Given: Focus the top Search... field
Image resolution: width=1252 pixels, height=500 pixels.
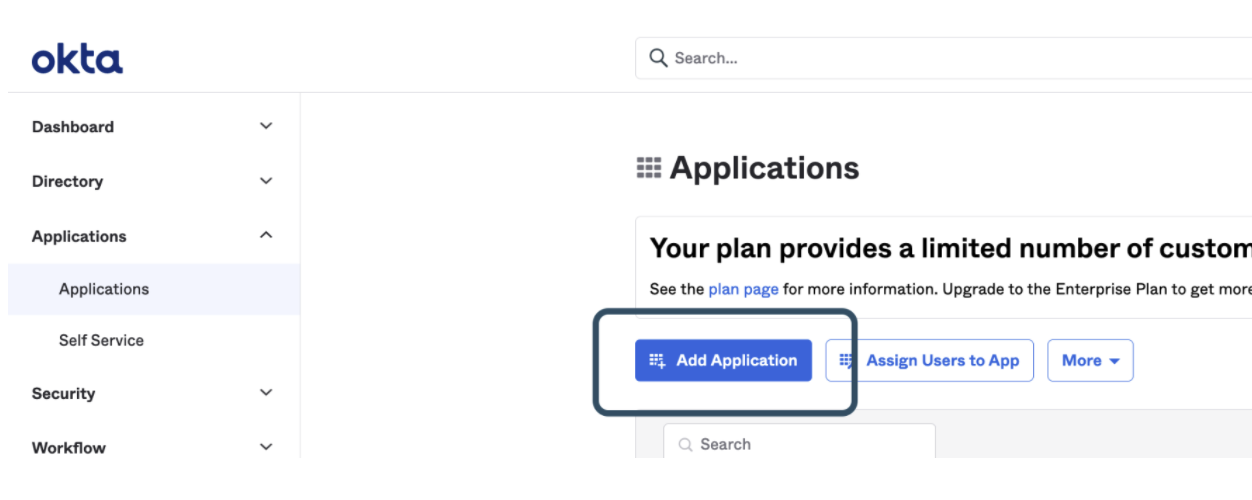Looking at the screenshot, I should [x=950, y=58].
